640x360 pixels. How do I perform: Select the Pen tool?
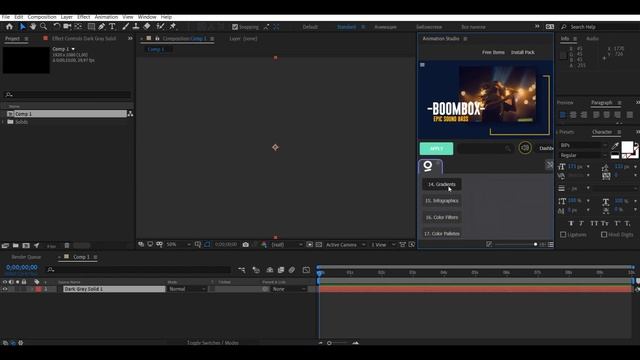click(x=102, y=27)
